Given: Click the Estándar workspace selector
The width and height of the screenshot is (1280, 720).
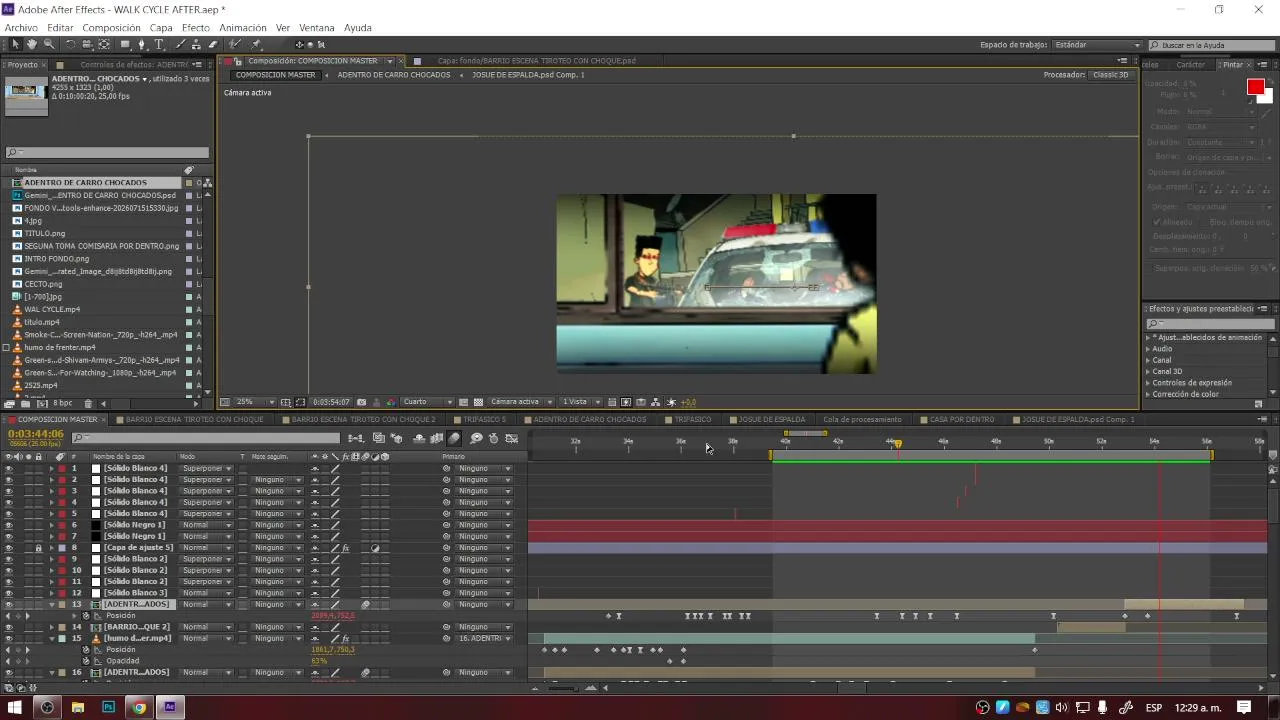Looking at the screenshot, I should coord(1097,45).
